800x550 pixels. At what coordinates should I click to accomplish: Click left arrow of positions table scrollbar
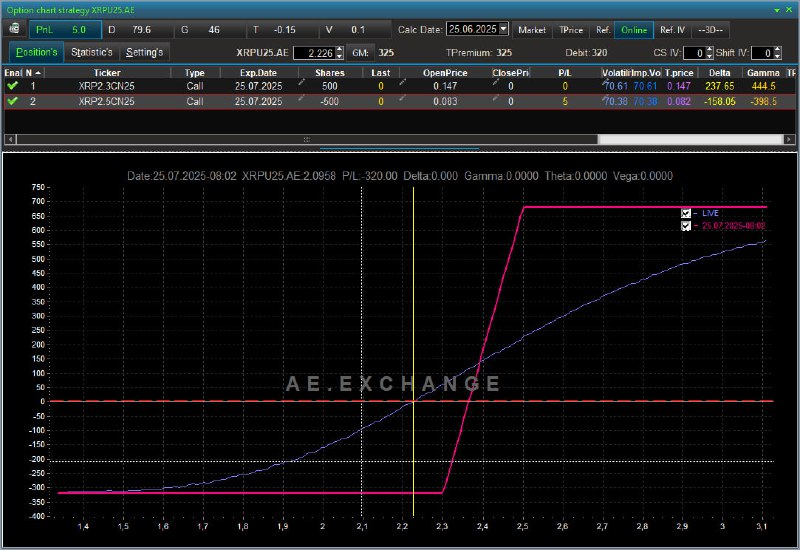(x=10, y=139)
